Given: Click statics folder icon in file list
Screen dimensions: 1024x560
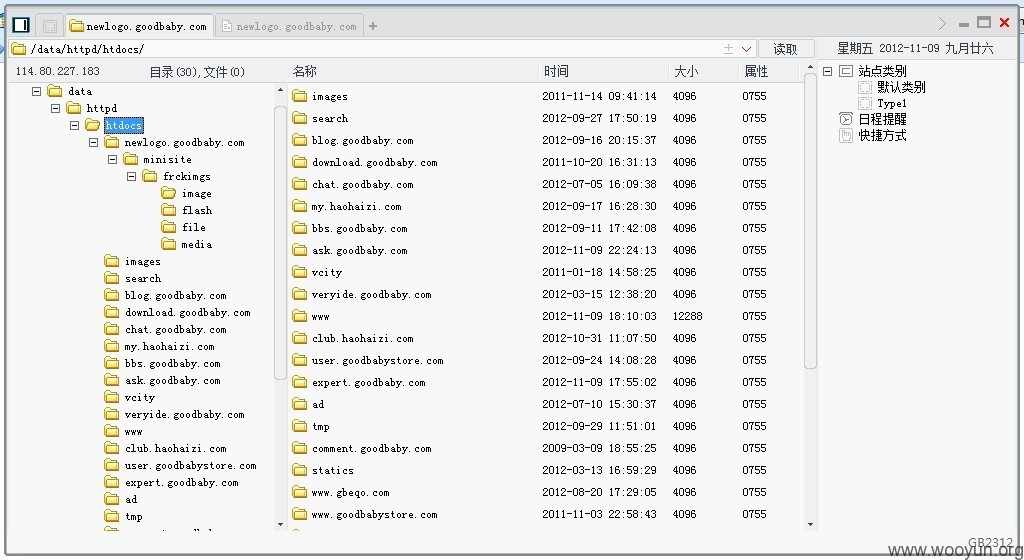Looking at the screenshot, I should pyautogui.click(x=300, y=471).
